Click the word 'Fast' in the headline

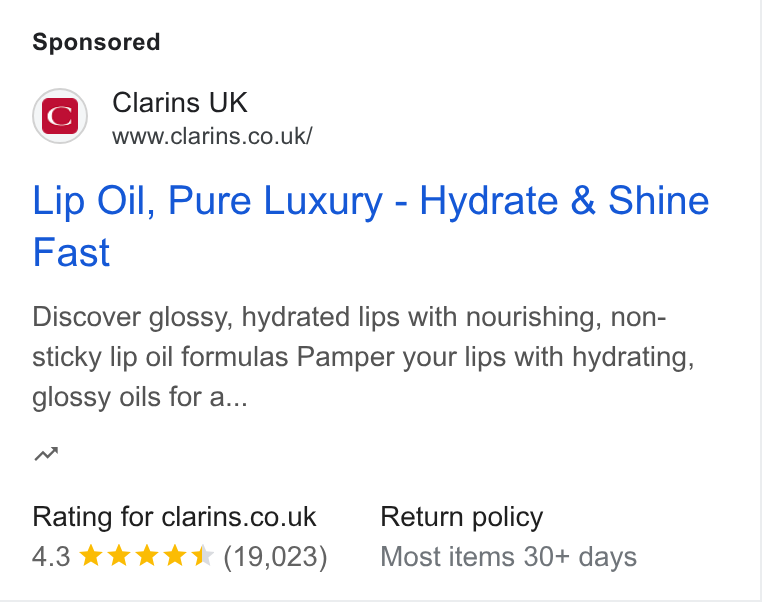tap(71, 252)
